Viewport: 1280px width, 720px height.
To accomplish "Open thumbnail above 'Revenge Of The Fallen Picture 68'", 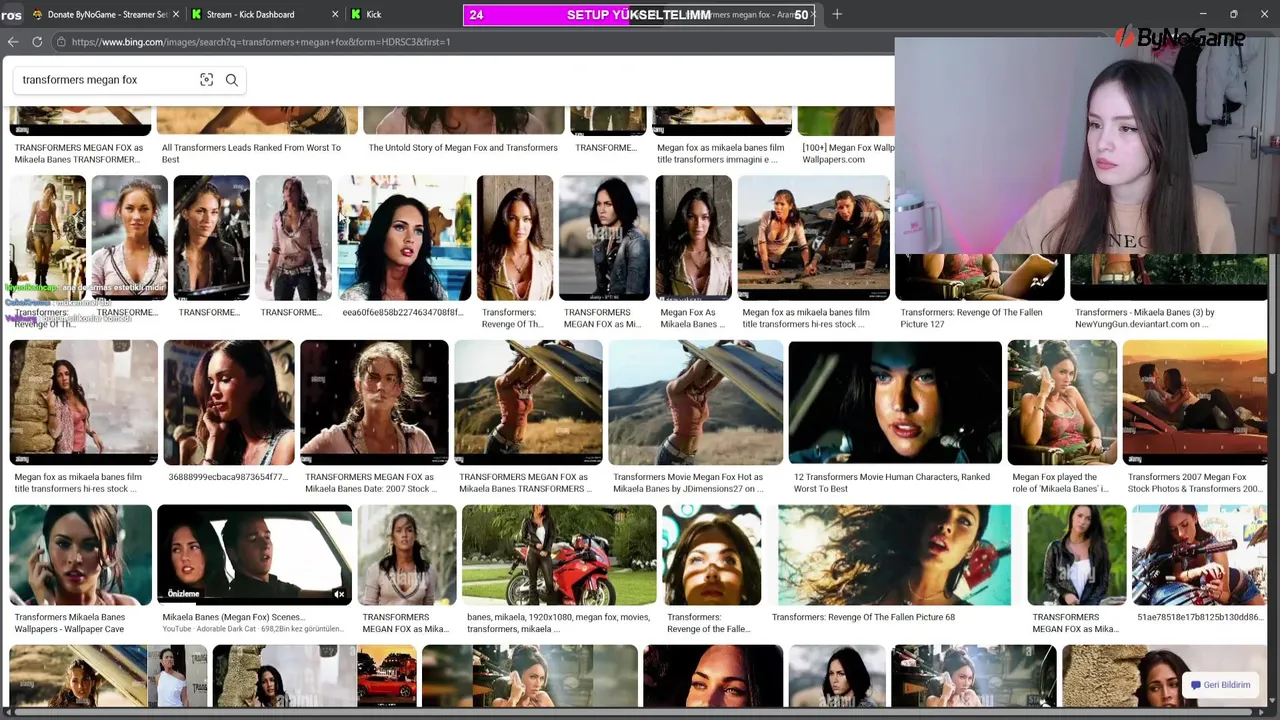I will pyautogui.click(x=894, y=555).
